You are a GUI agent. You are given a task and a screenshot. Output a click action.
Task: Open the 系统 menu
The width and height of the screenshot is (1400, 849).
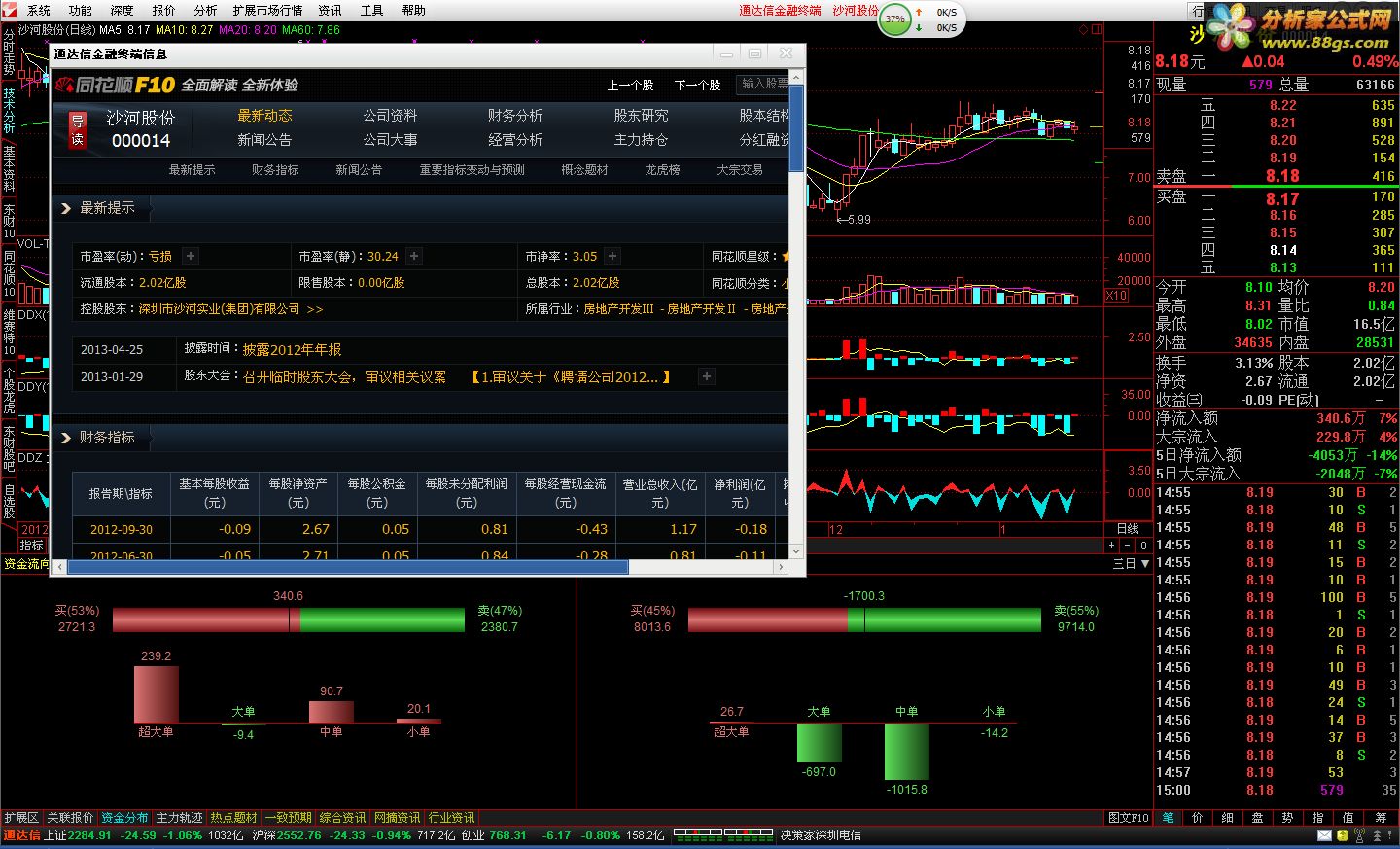pos(39,10)
